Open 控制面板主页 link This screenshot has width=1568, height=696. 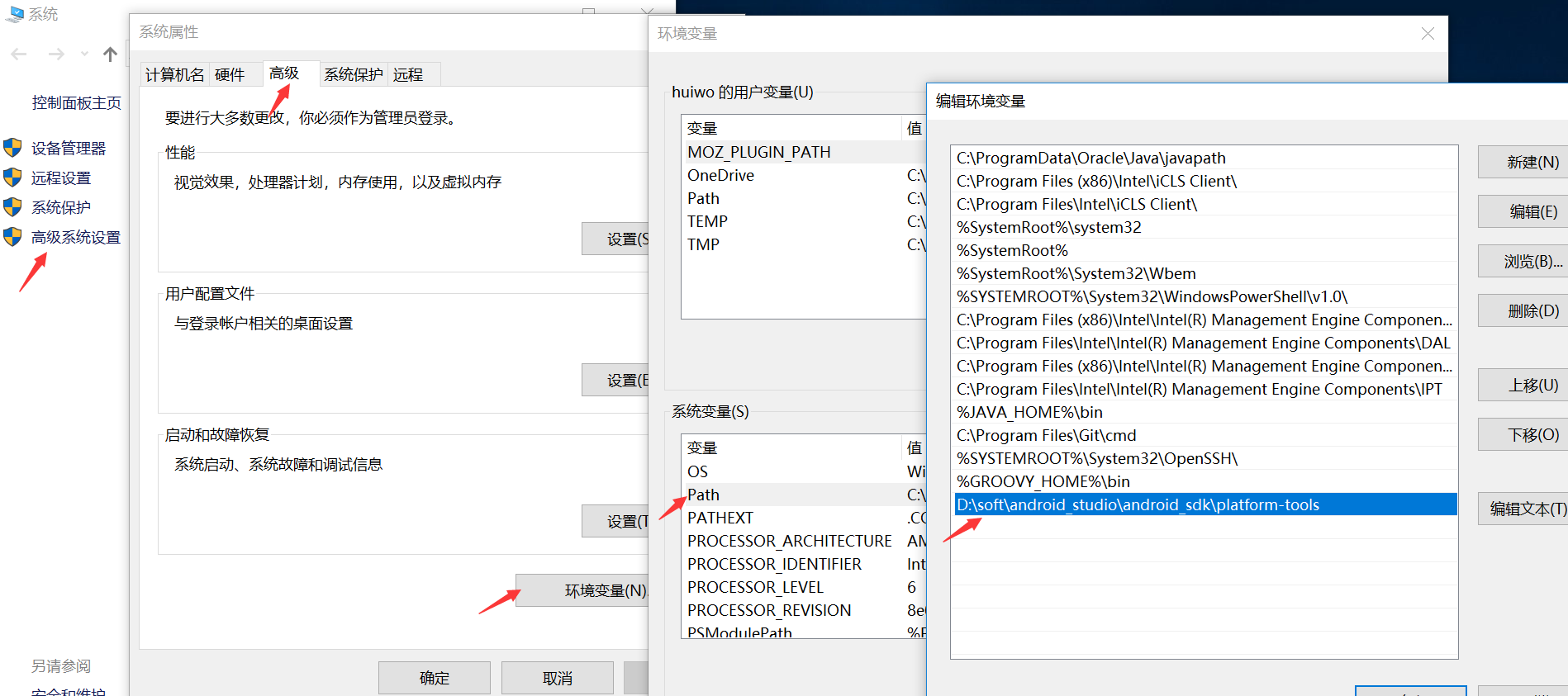pyautogui.click(x=76, y=102)
